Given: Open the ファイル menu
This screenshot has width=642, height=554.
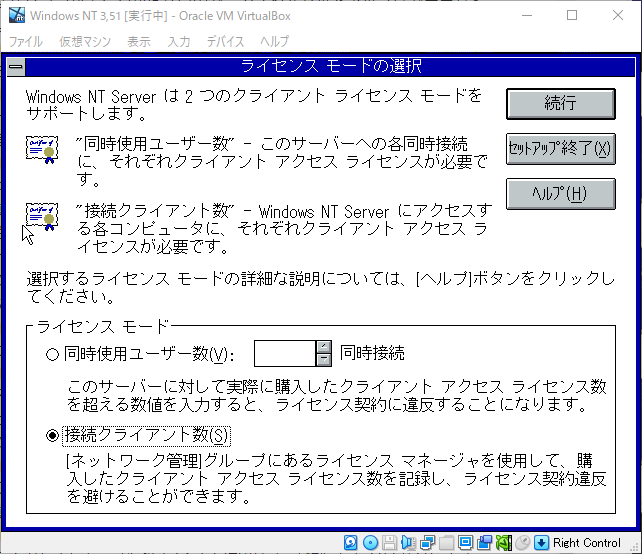Looking at the screenshot, I should click(x=26, y=41).
